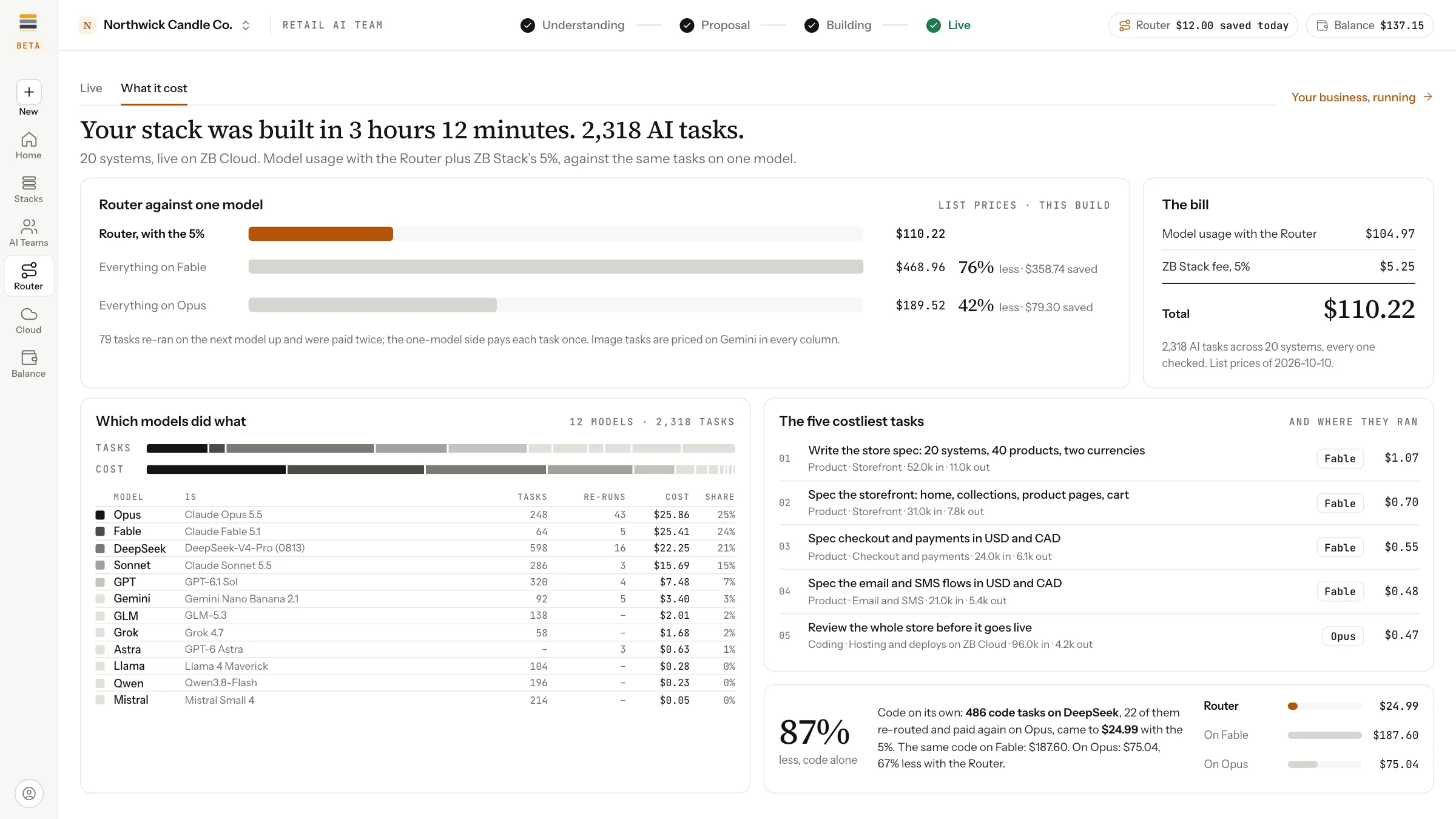Switch to the Live tab
The image size is (1456, 819).
click(91, 88)
